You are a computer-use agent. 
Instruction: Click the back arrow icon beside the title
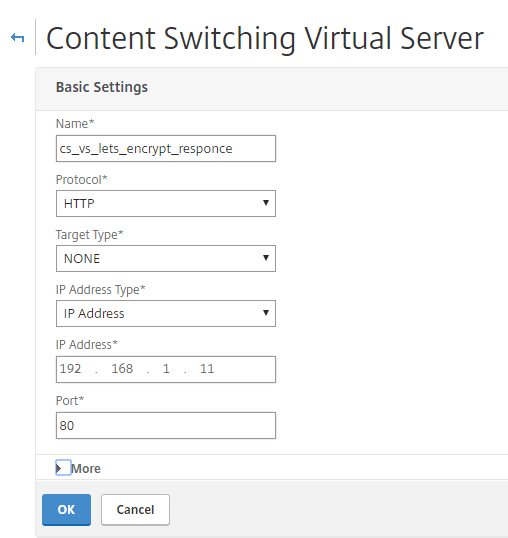(17, 37)
